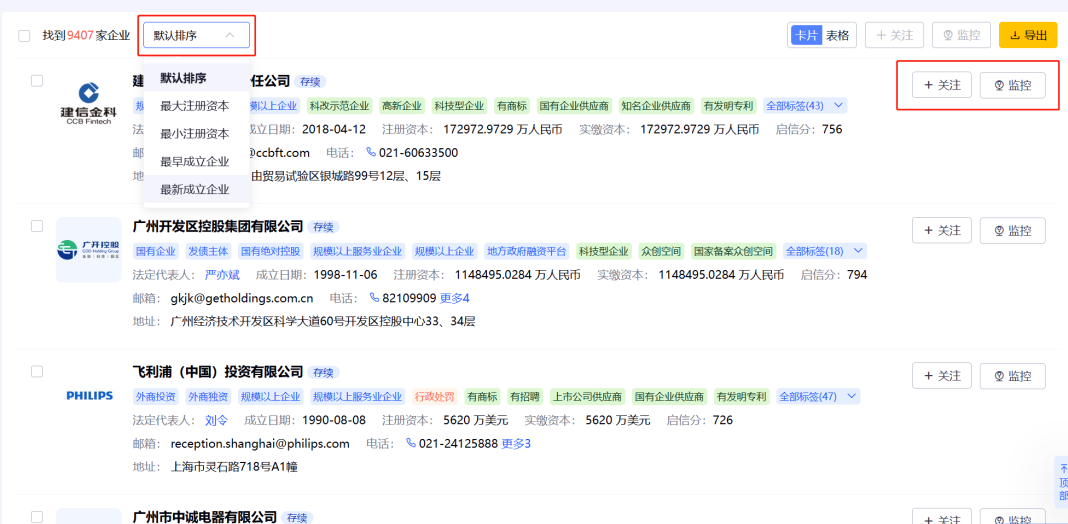Screen dimensions: 1068x524
Task: Click the top toolbar 关注 button
Action: pyautogui.click(x=894, y=35)
